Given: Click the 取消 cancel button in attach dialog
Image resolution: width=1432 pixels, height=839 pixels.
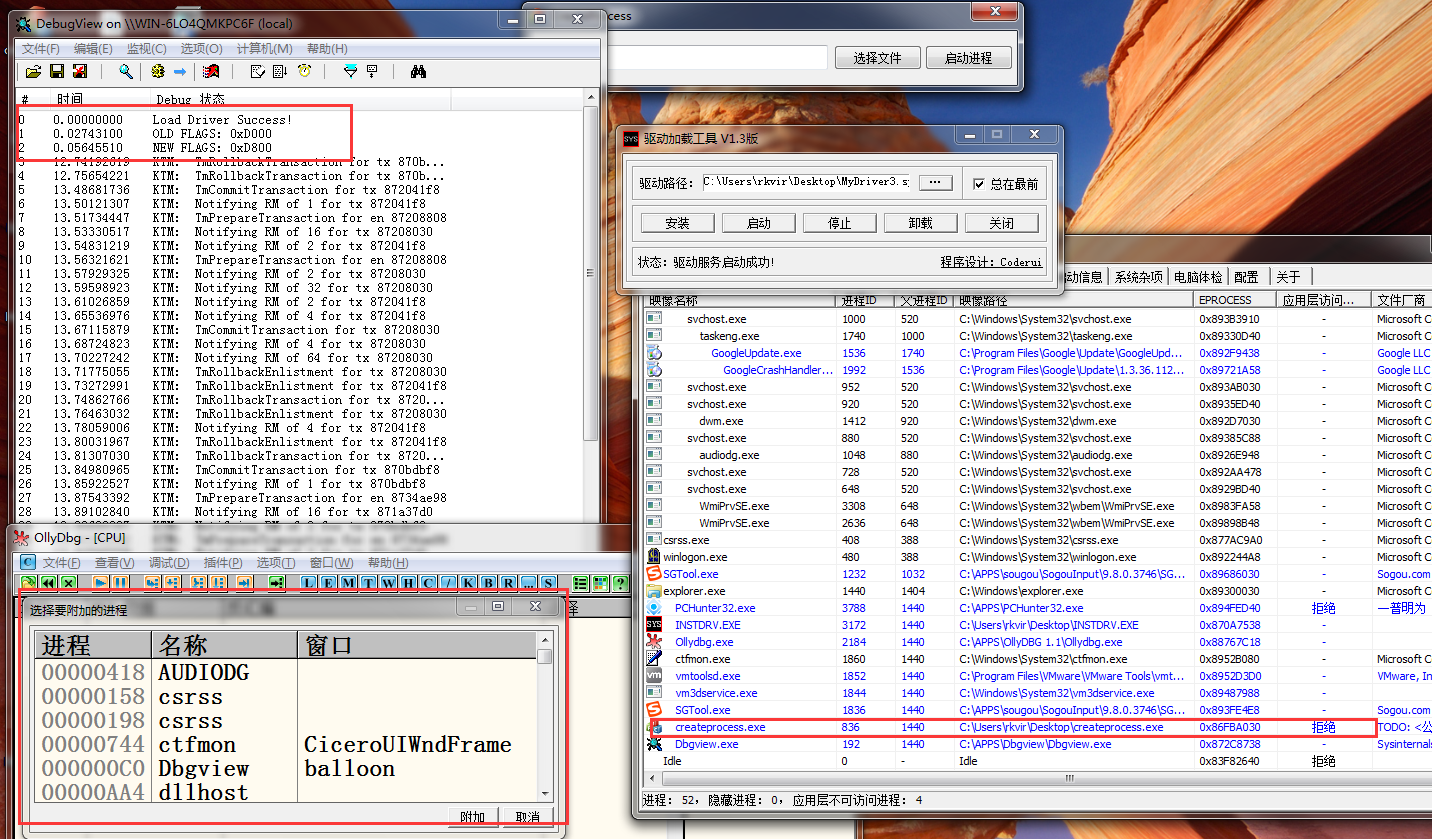Looking at the screenshot, I should pyautogui.click(x=528, y=817).
